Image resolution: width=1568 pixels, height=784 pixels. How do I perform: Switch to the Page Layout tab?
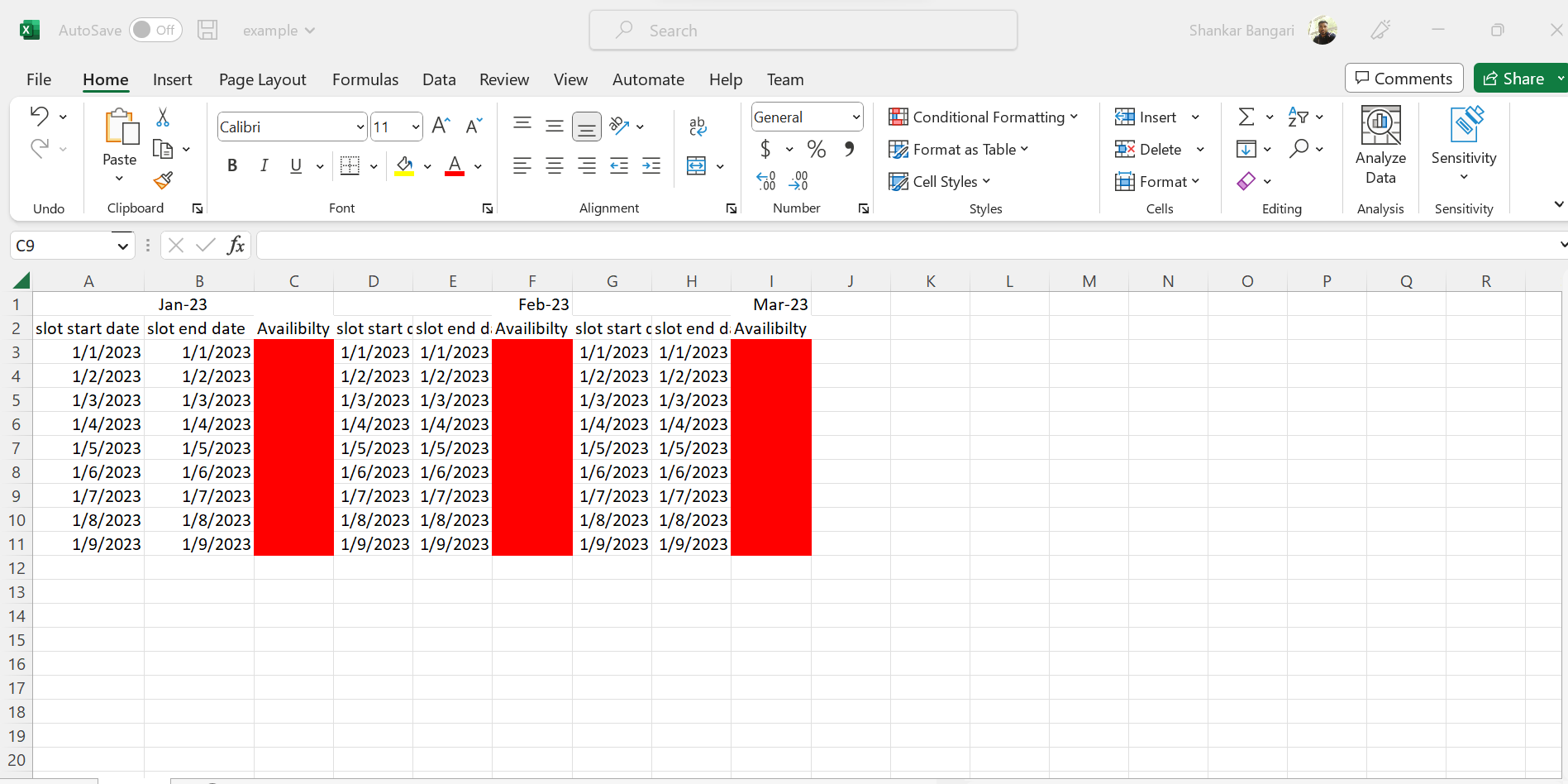point(262,79)
